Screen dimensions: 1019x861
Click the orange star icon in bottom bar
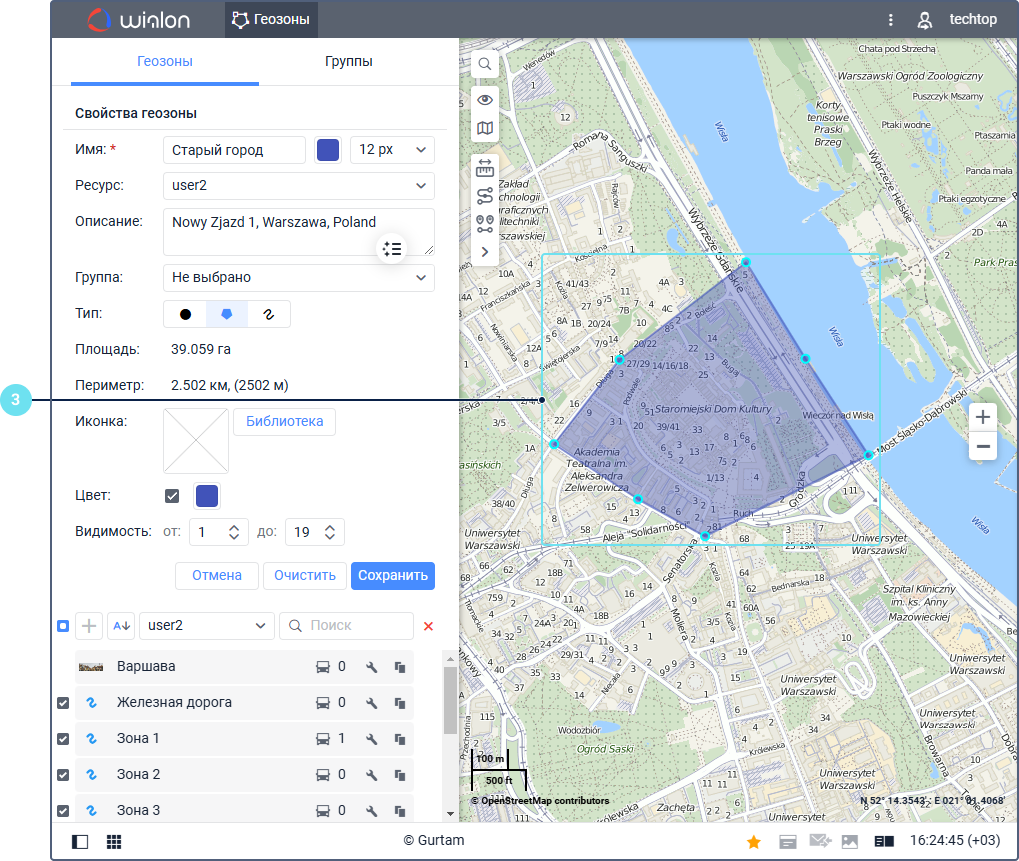(754, 841)
